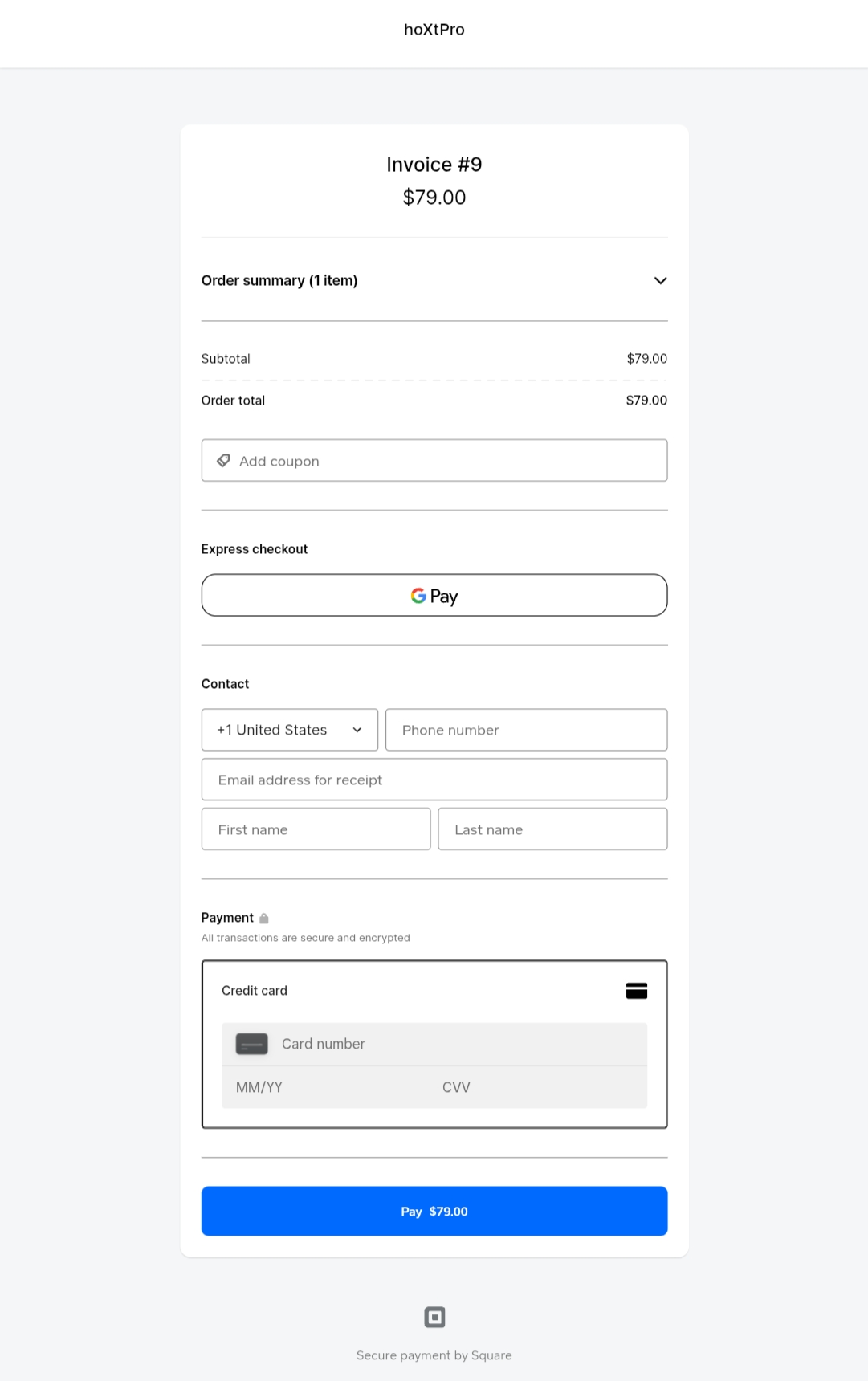Click into the Last name field
Screen dimensions: 868x1381
552,829
